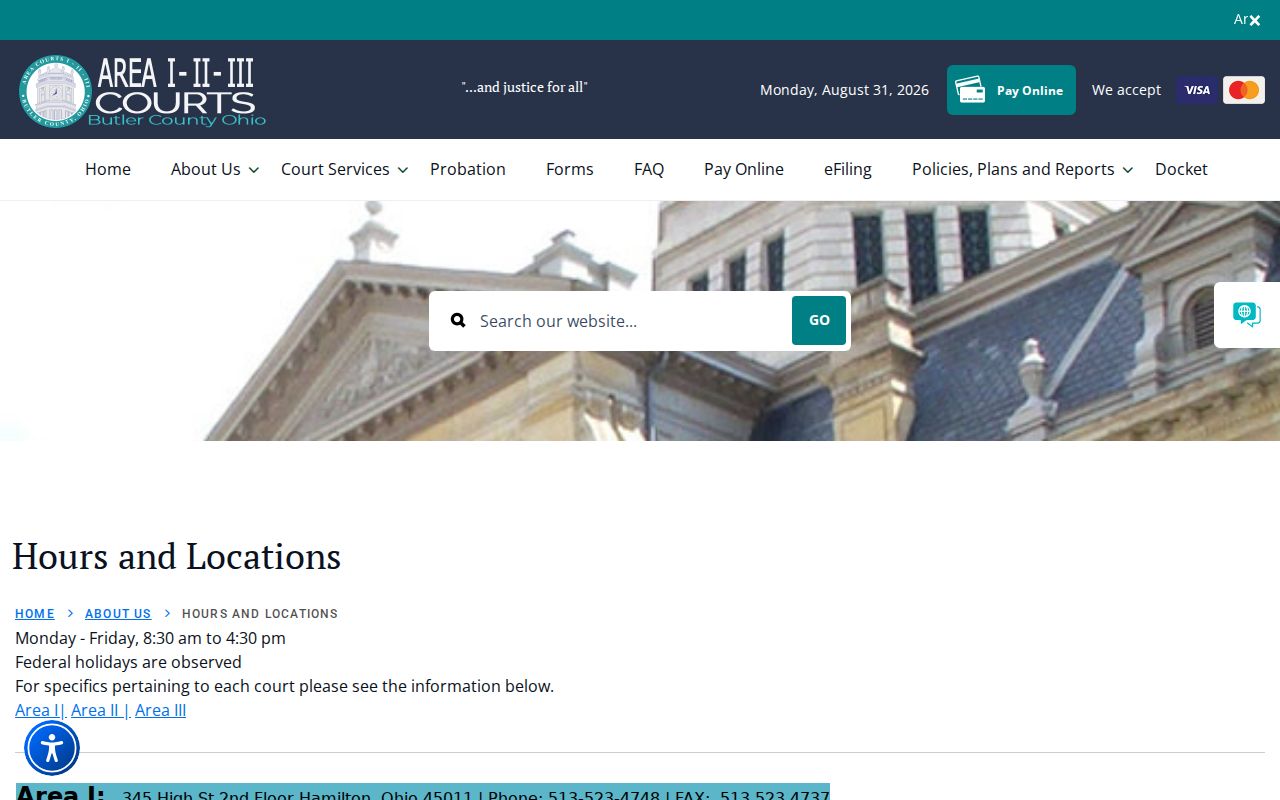This screenshot has height=800, width=1280.
Task: Click the Mastercard icon
Action: point(1244,90)
